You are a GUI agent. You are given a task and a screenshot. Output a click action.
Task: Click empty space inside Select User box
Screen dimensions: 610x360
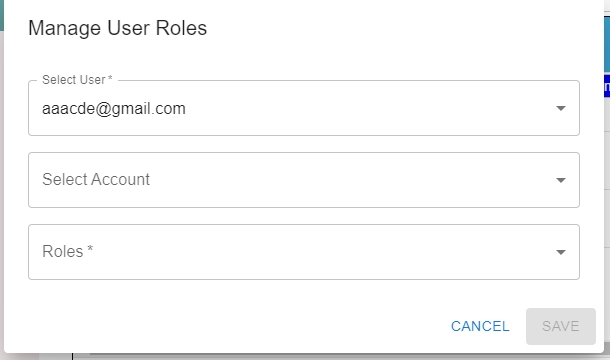coord(370,108)
